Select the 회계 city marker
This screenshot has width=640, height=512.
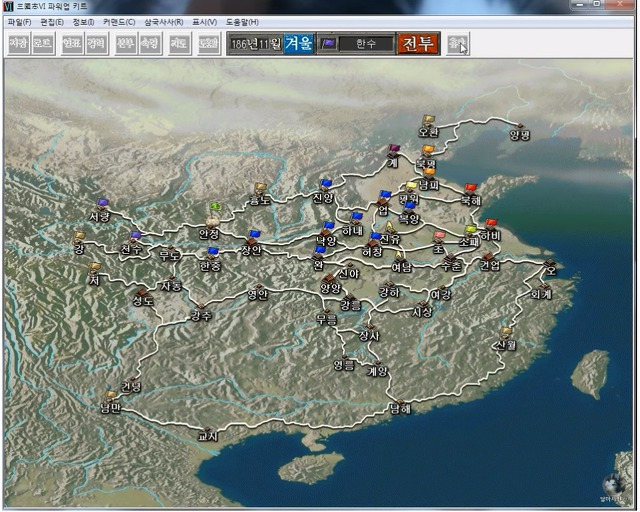pos(542,291)
